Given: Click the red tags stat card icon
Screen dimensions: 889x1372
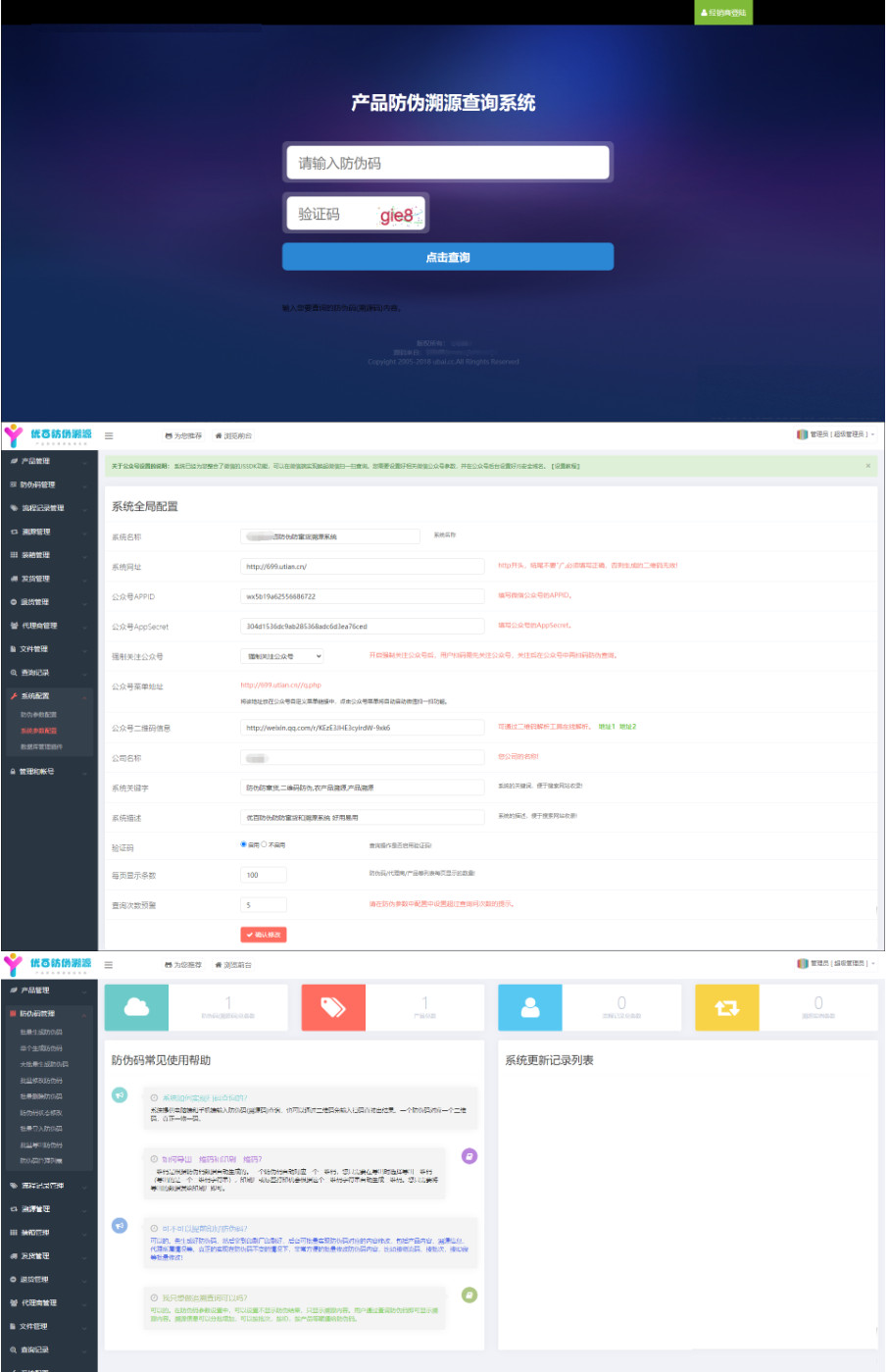Looking at the screenshot, I should click(x=333, y=1007).
